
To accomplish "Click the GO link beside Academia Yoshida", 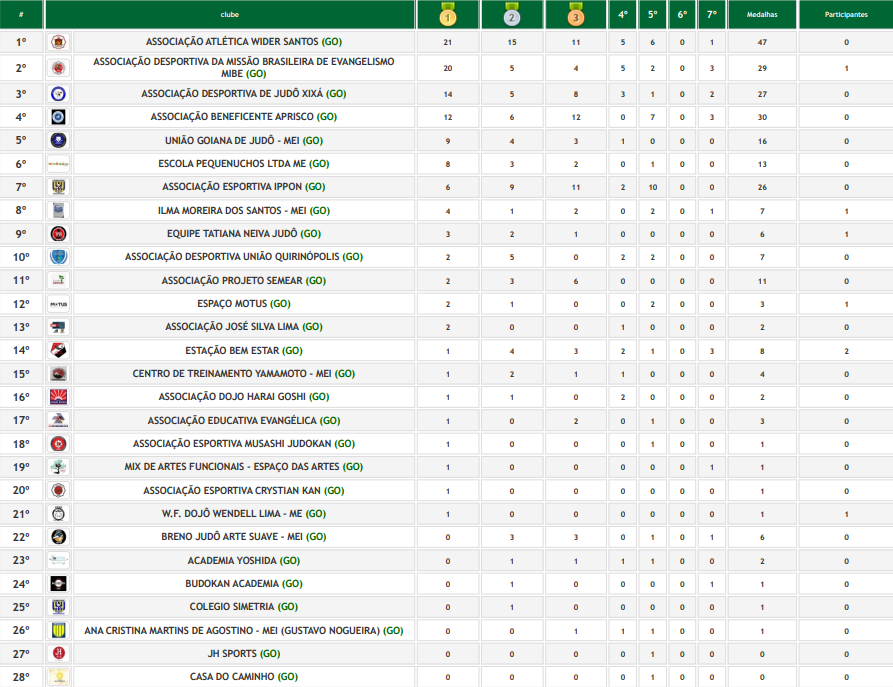I will point(290,561).
